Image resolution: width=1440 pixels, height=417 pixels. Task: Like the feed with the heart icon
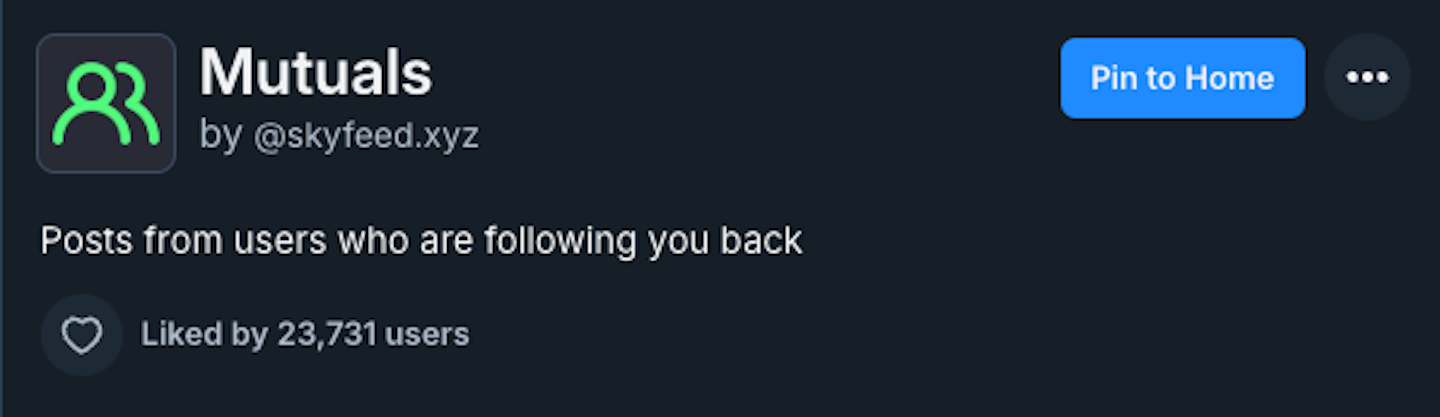click(82, 335)
